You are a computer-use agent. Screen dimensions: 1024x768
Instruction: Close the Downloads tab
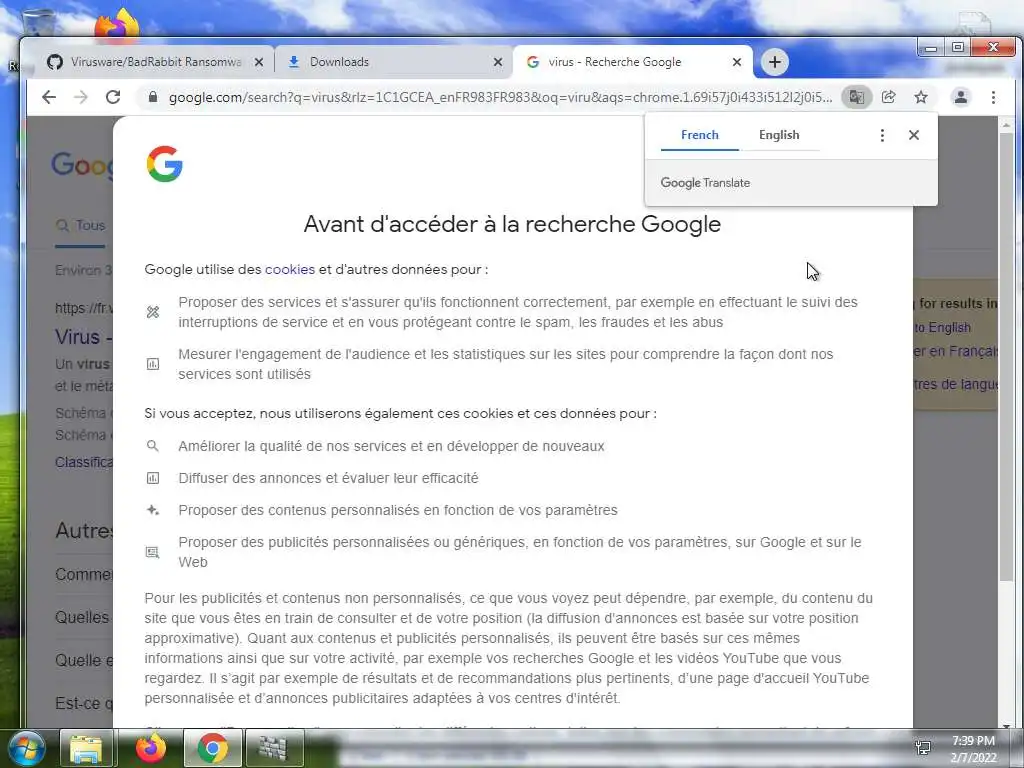pos(498,62)
